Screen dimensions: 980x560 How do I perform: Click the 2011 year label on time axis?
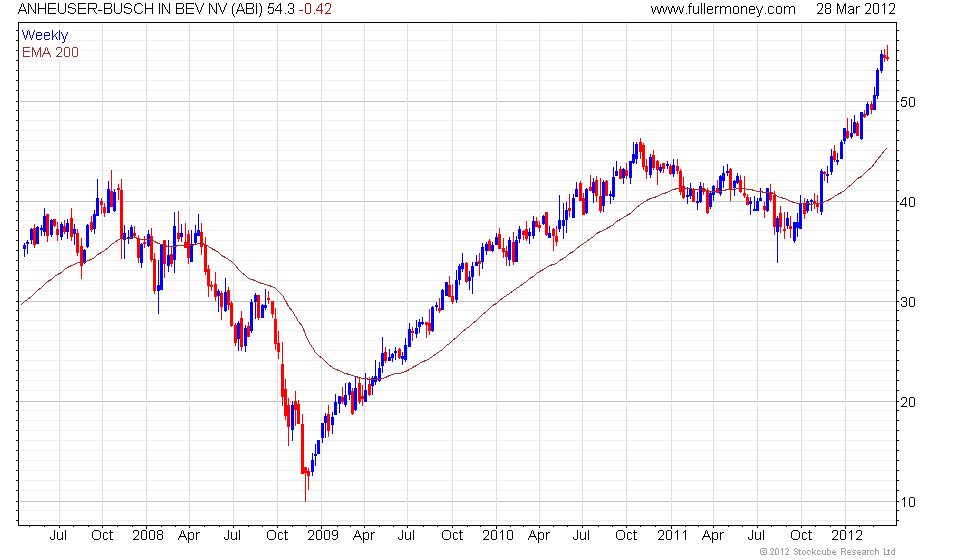pos(672,536)
